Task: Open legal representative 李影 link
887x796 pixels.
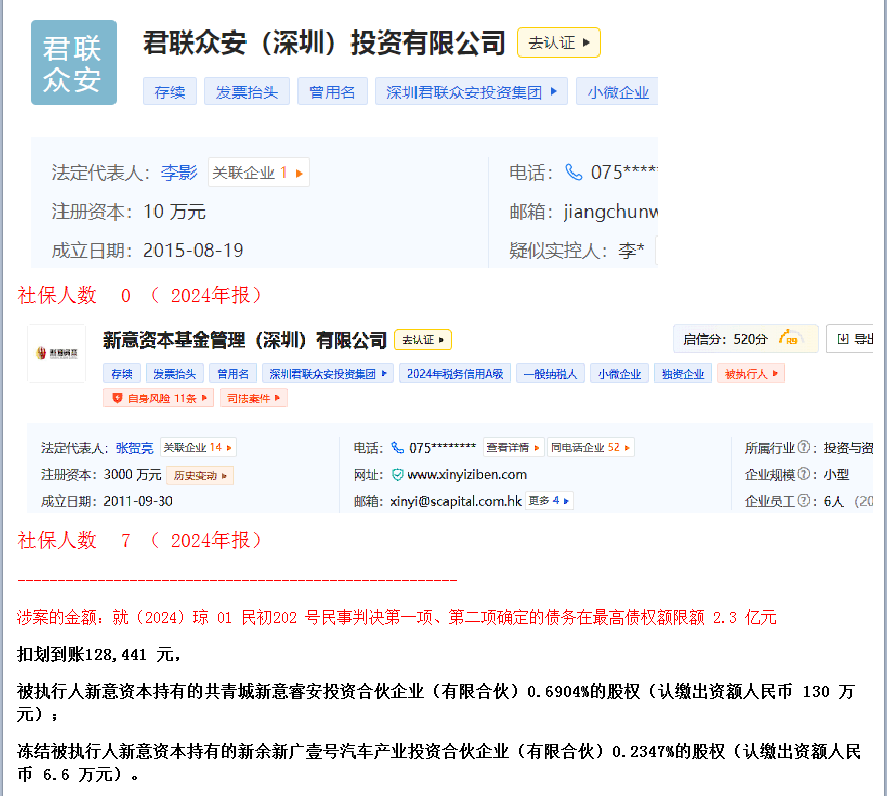Action: (179, 172)
